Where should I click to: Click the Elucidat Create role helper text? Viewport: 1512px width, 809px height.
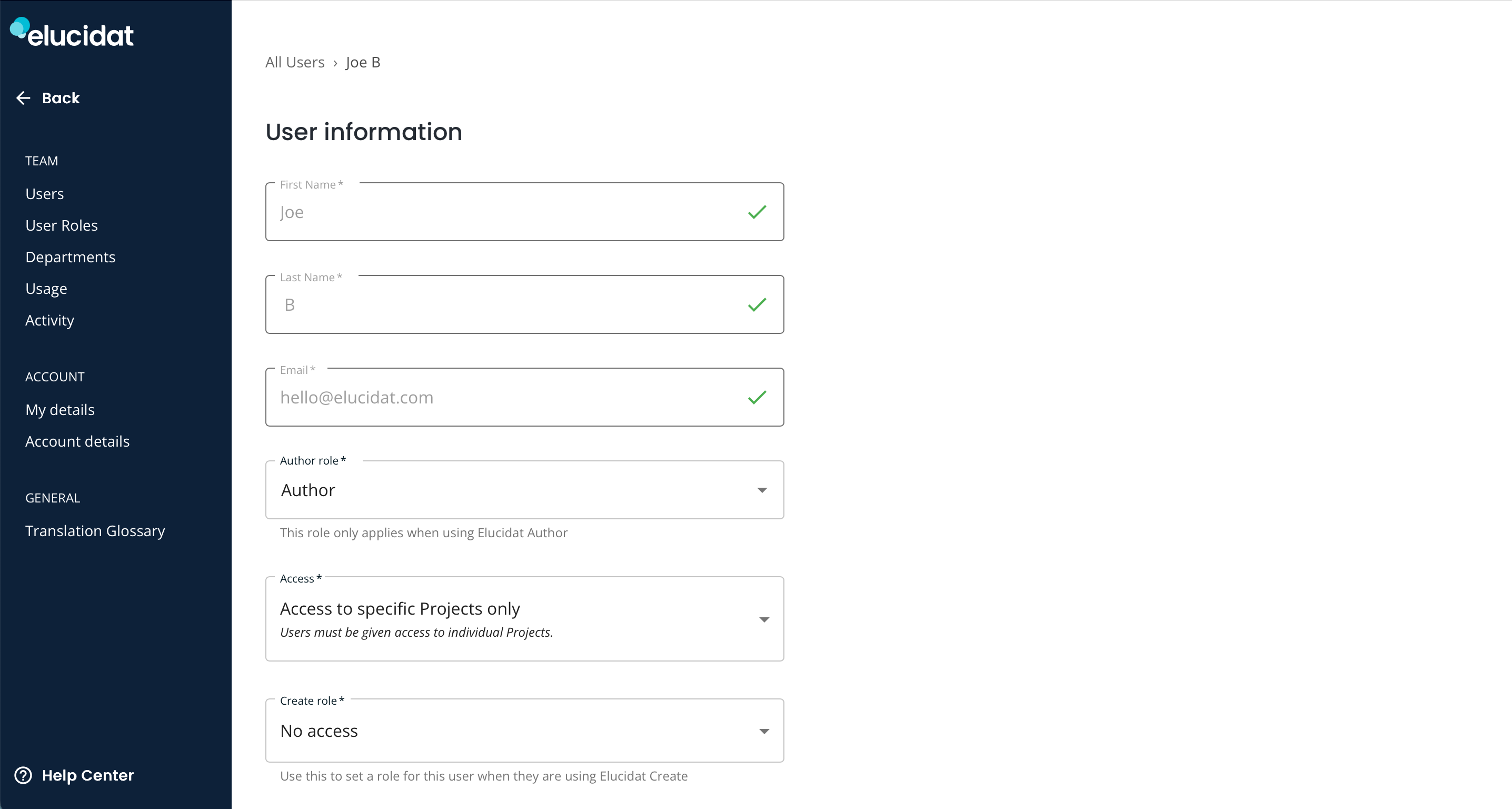click(x=484, y=776)
